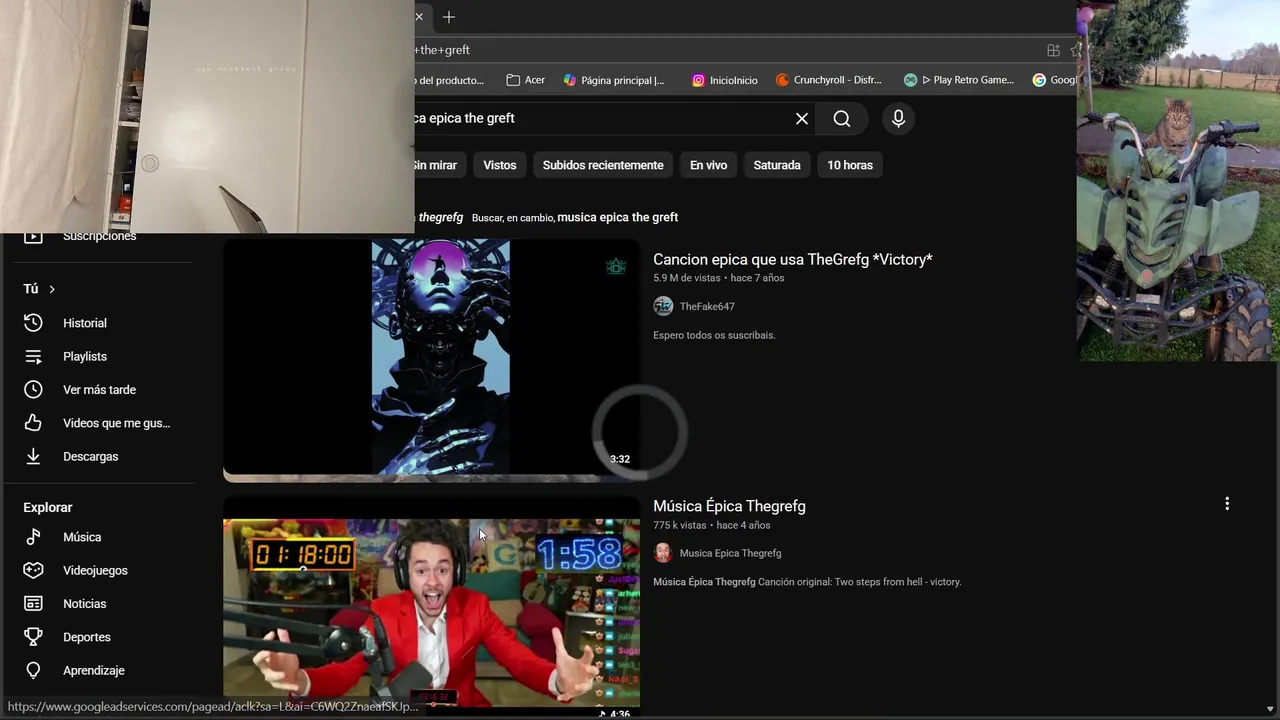The height and width of the screenshot is (720, 1280).
Task: Click the scroll-down arrow of the page scrollbar
Action: (1270, 710)
